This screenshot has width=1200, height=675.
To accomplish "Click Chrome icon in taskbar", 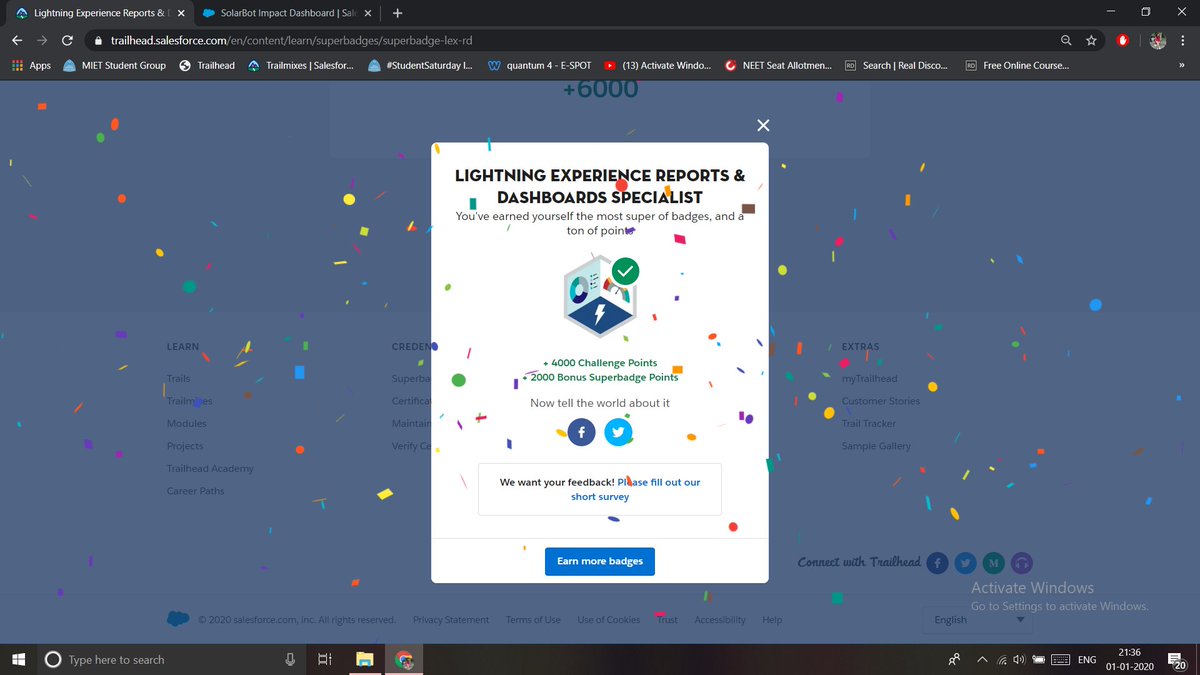I will point(404,659).
